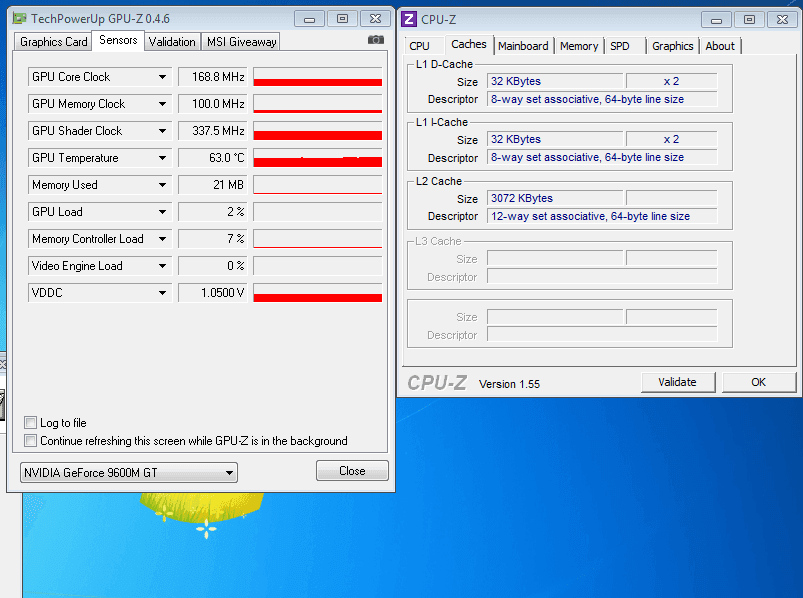Viewport: 803px width, 598px height.
Task: Click the 7 % memory controller load value
Action: click(213, 239)
